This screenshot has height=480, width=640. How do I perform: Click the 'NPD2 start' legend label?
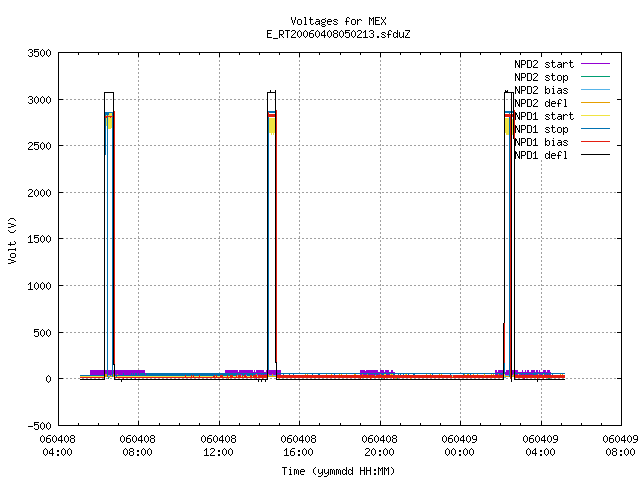(x=544, y=64)
